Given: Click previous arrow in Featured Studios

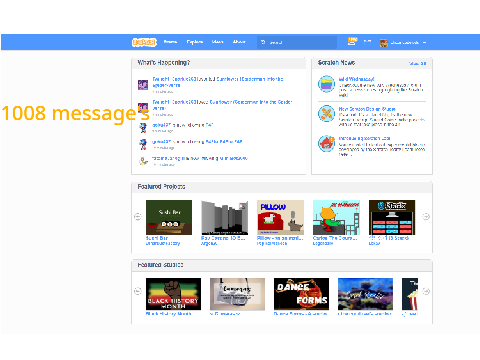Looking at the screenshot, I should 138,291.
